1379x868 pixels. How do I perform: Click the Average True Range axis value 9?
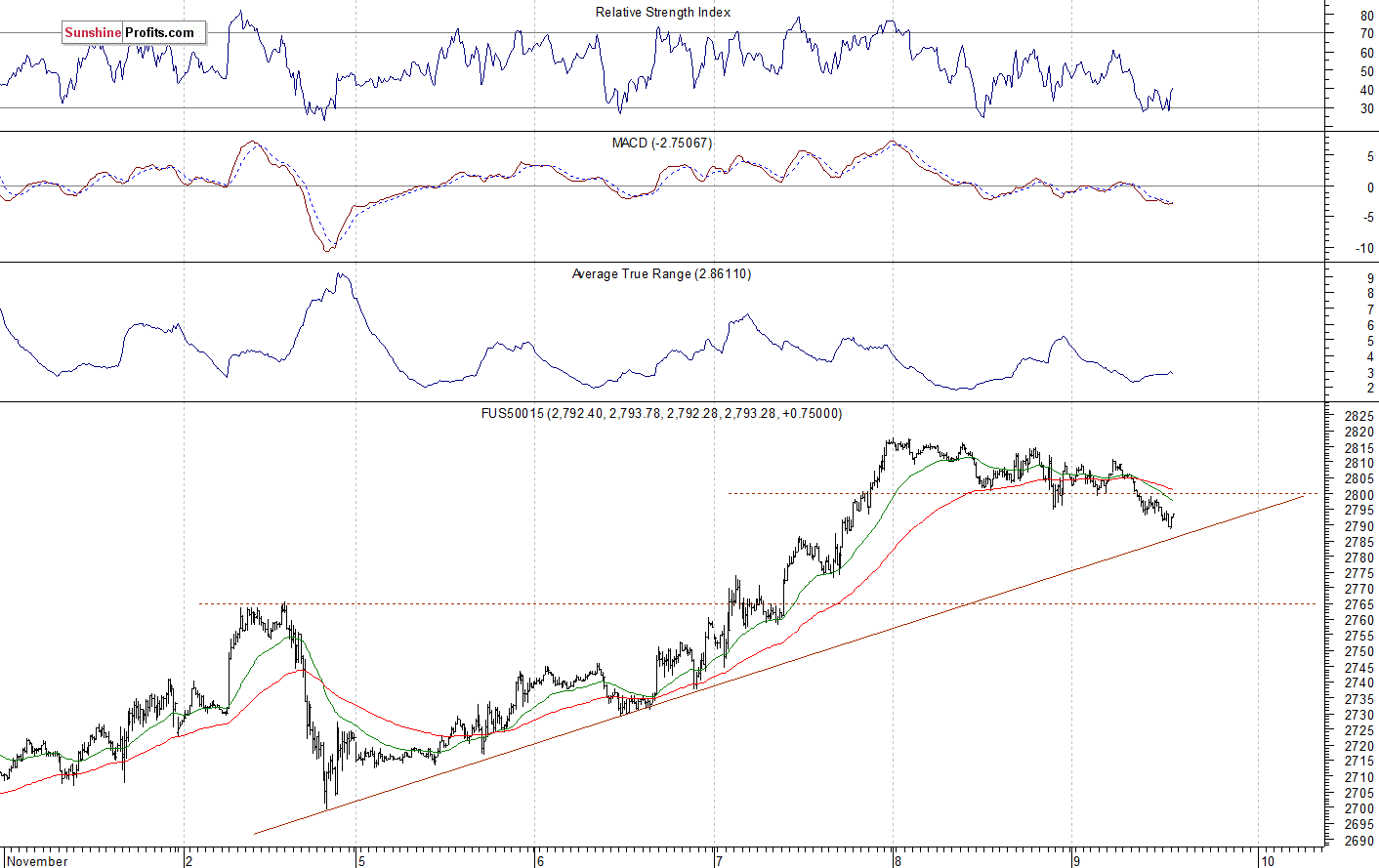point(1371,278)
